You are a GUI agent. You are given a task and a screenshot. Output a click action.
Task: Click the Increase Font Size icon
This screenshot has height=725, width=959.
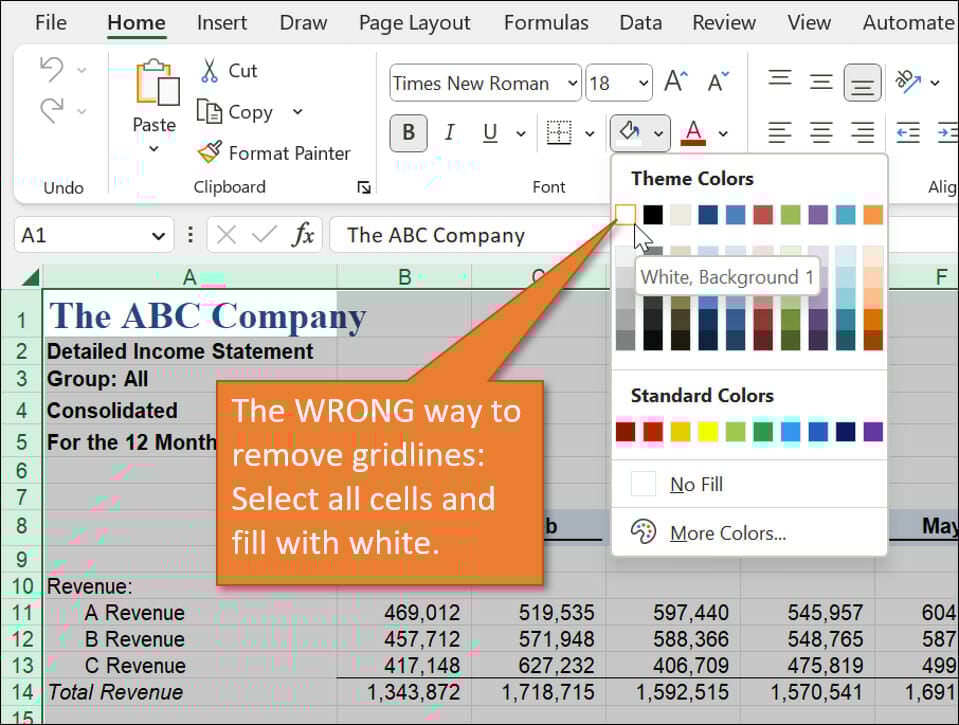676,83
